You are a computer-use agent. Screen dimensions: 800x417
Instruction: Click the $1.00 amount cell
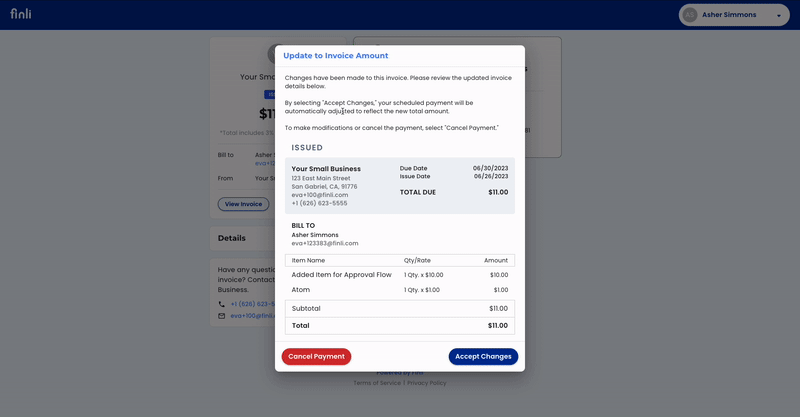click(x=501, y=290)
